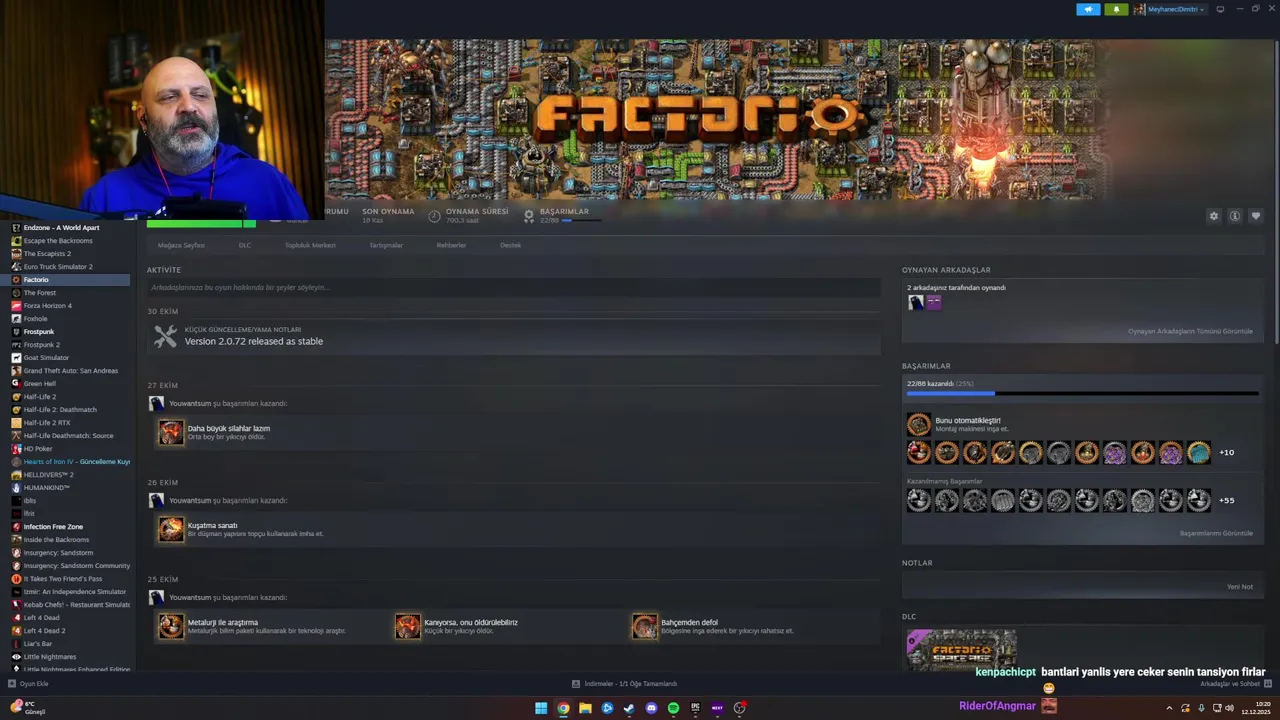Open MeyhaneciDimitri account dropdown
The image size is (1280, 720).
[x=1170, y=9]
